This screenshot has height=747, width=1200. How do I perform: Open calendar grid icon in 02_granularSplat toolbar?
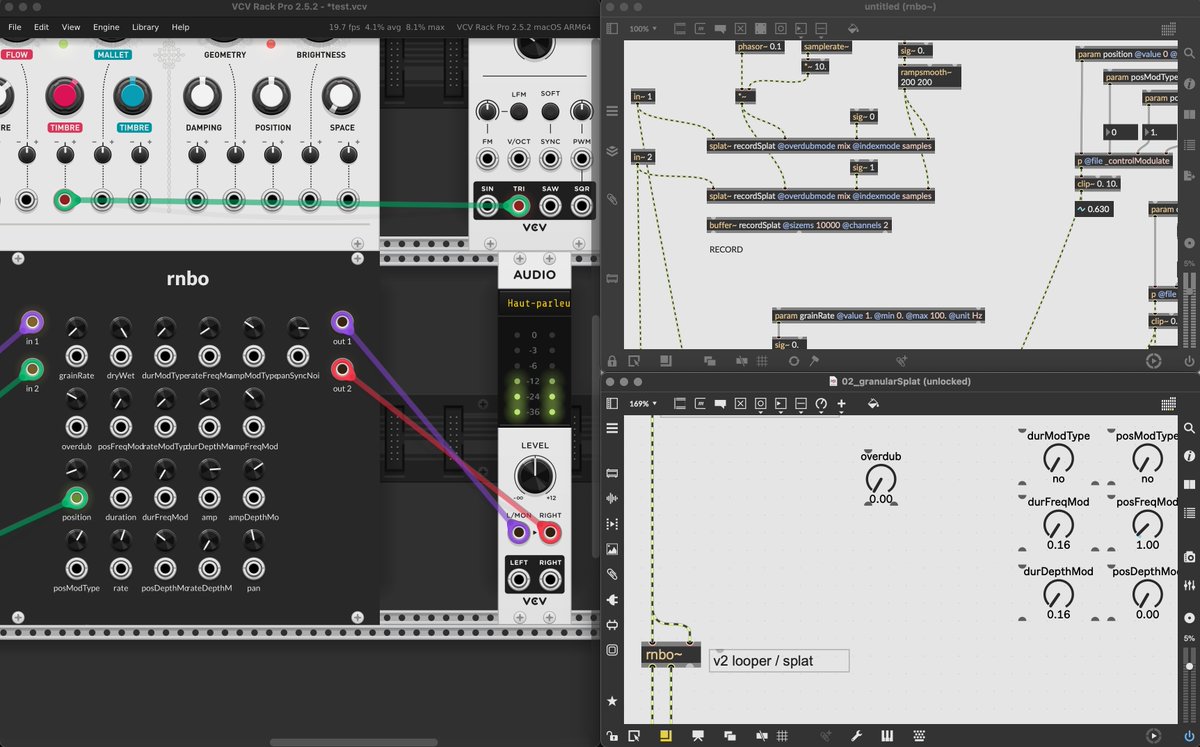tap(1167, 404)
